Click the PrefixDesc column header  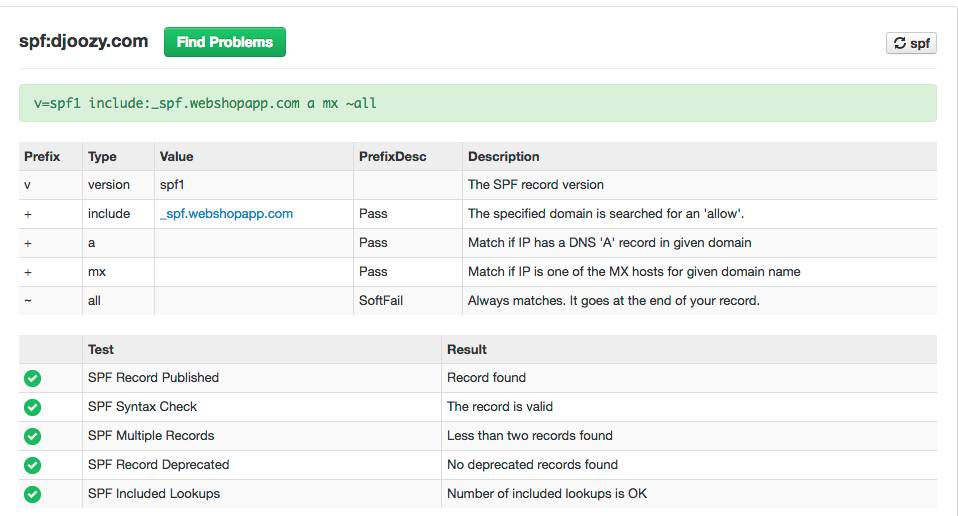click(392, 157)
